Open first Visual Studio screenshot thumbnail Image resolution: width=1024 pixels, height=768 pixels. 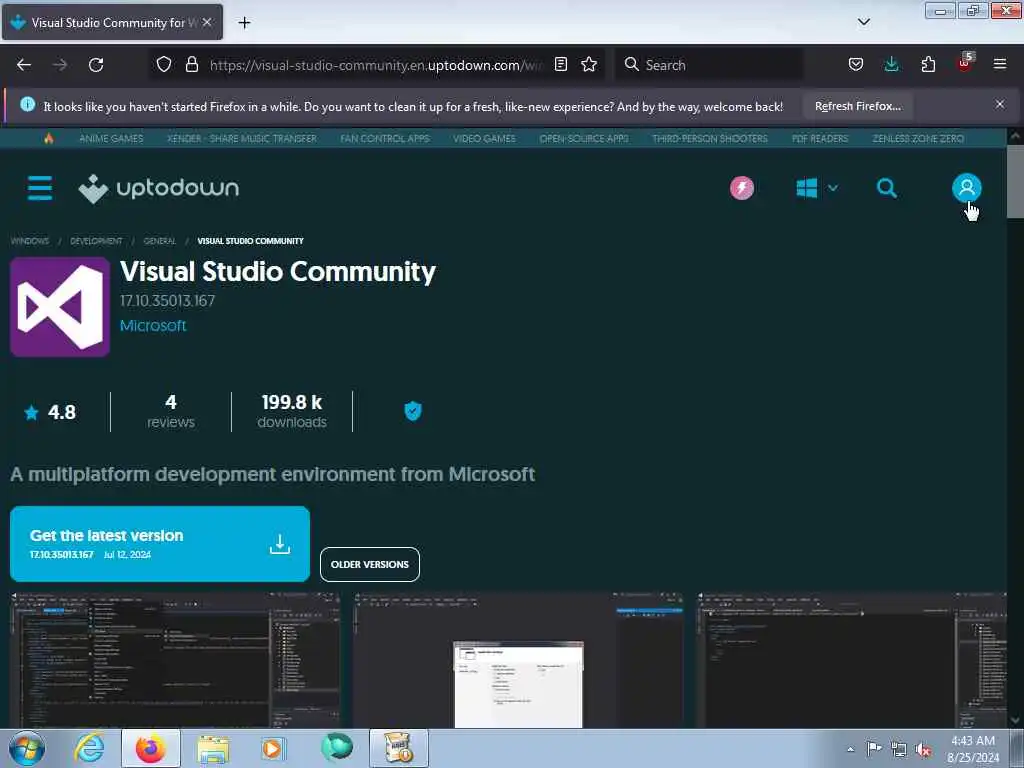(x=175, y=660)
